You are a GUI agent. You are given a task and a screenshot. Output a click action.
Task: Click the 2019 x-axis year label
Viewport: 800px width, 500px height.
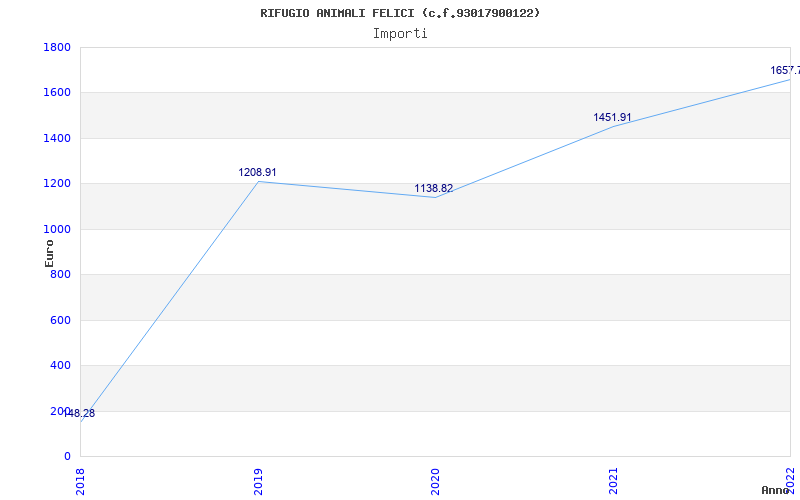point(258,481)
